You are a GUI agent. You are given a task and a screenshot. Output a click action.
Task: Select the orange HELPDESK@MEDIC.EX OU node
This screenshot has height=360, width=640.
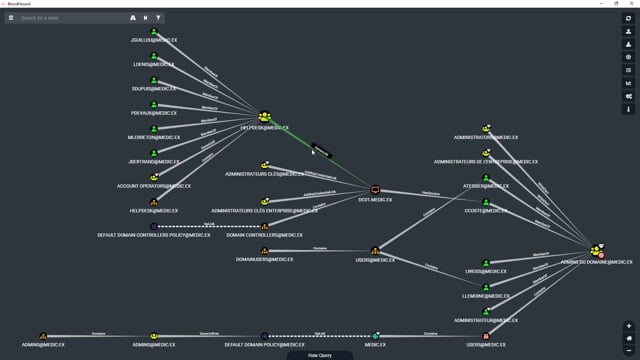pos(154,202)
